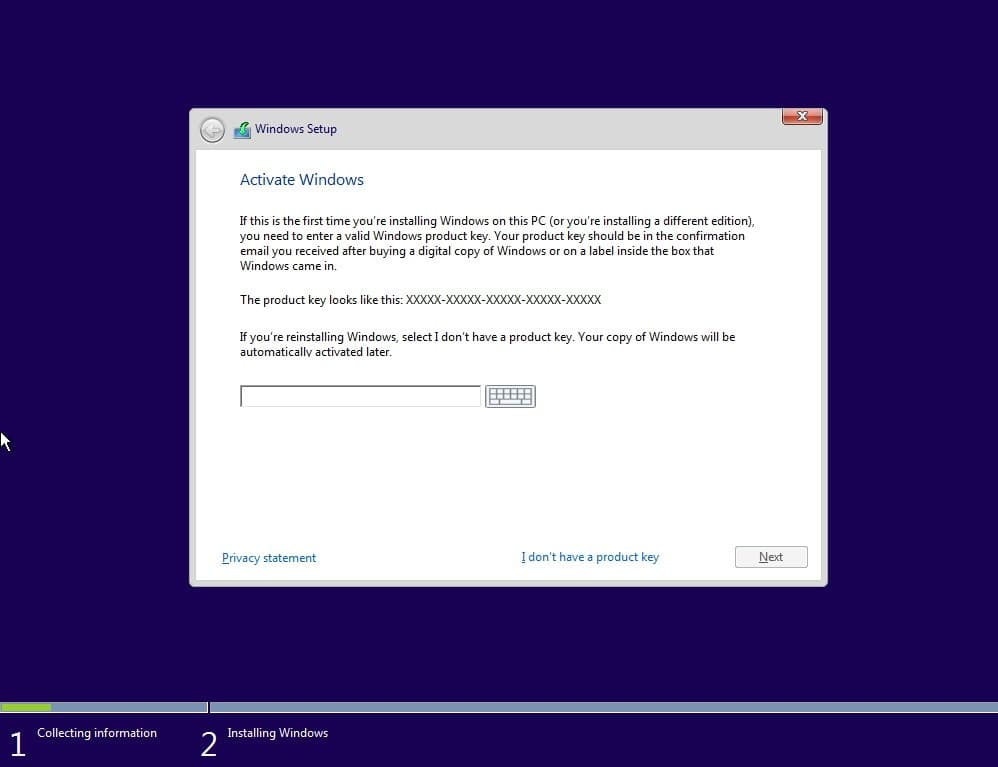Viewport: 998px width, 767px height.
Task: Click the product key format example text
Action: [x=420, y=300]
